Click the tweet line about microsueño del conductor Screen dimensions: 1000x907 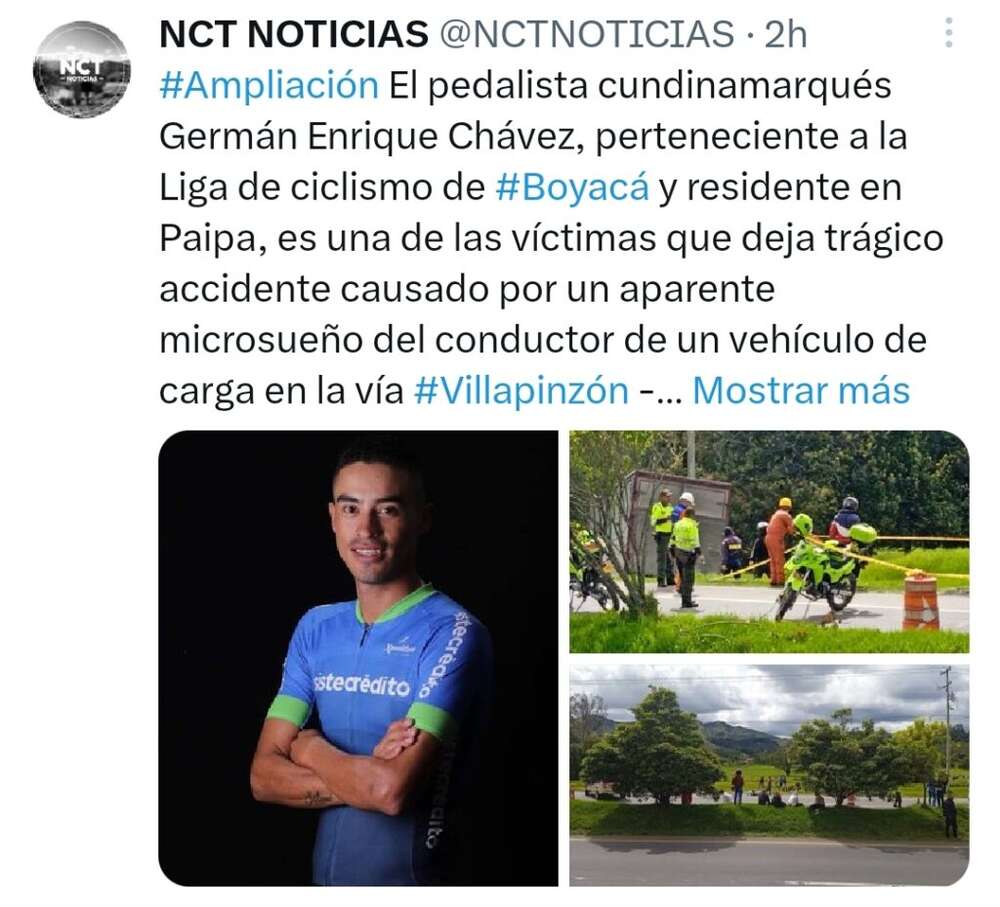click(543, 340)
